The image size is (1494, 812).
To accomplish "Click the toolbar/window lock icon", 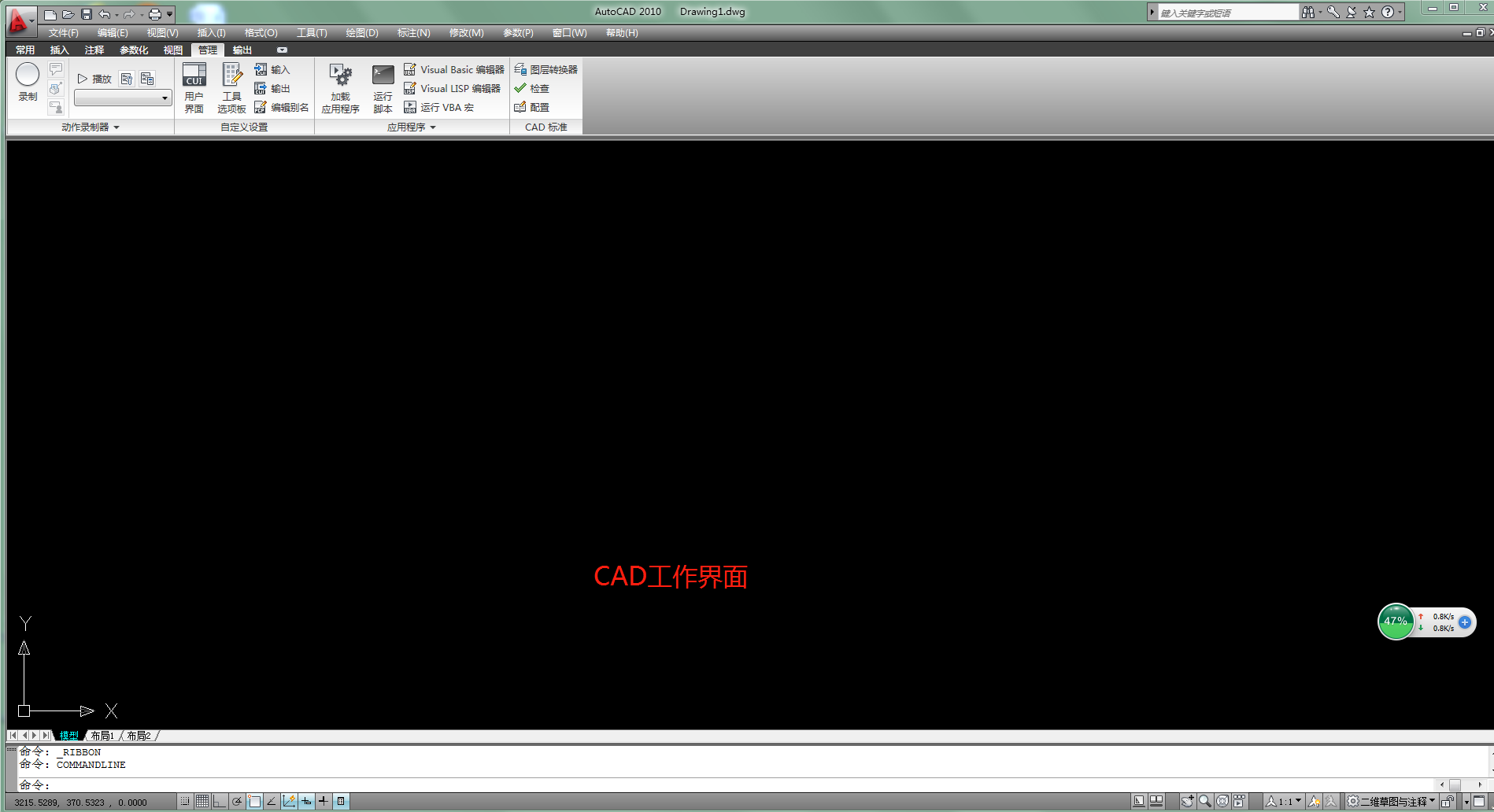I will [x=1448, y=801].
